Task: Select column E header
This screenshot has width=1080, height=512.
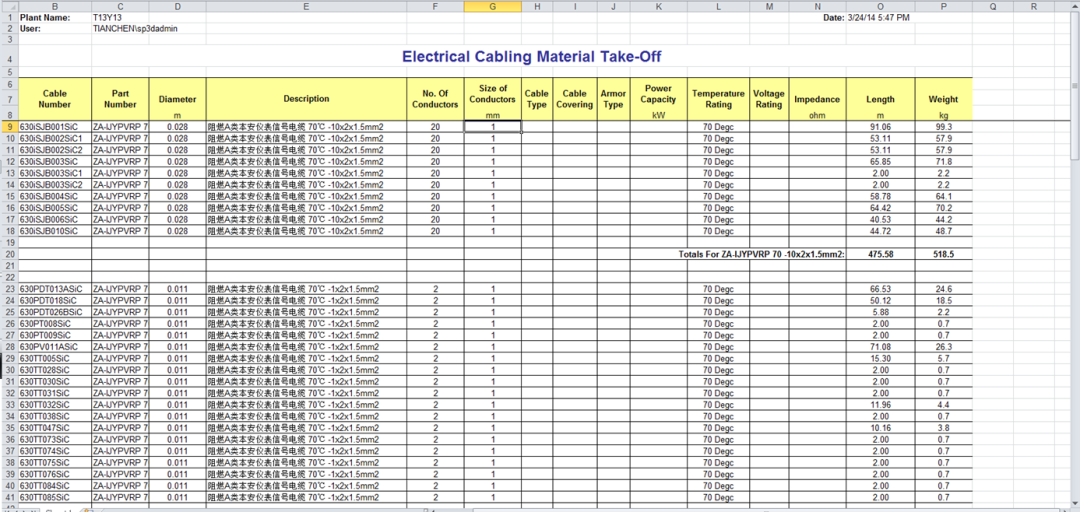Action: (x=306, y=6)
